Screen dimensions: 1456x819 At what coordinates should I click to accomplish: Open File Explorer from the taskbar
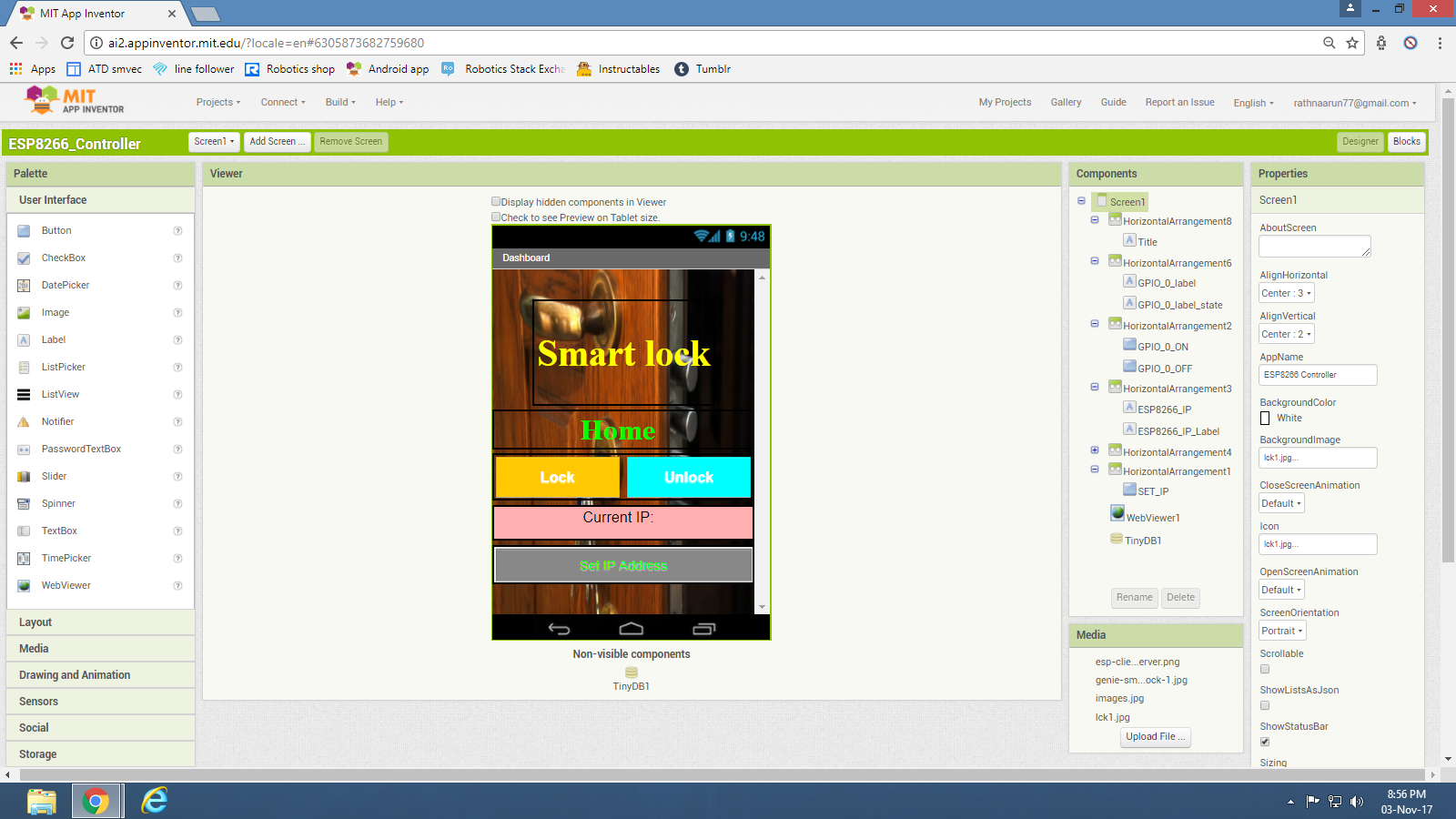[x=42, y=801]
